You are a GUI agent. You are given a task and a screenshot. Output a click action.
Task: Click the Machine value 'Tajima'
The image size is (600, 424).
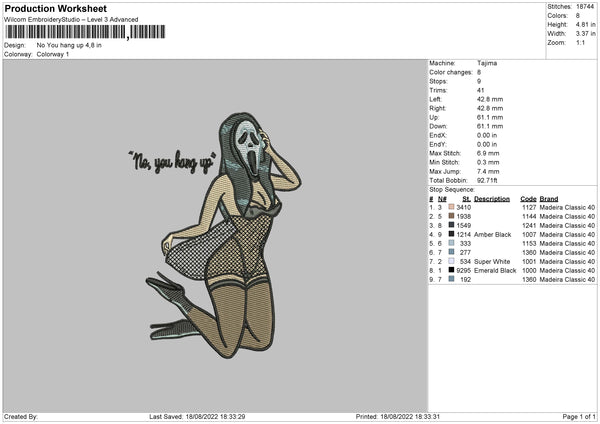[x=487, y=63]
